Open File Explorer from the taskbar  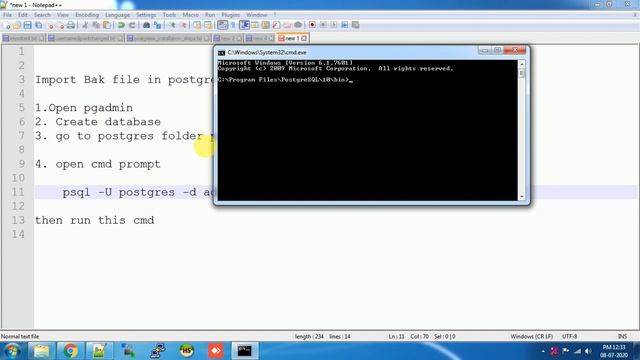(41, 351)
